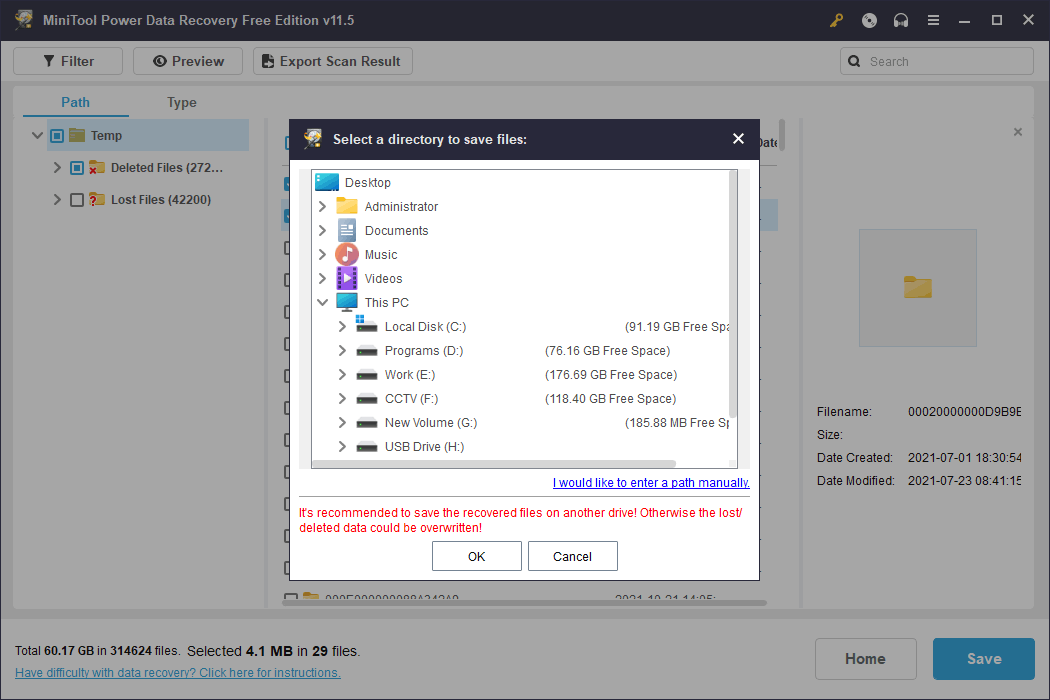Select the This PC monitor icon
Image resolution: width=1050 pixels, height=700 pixels.
tap(347, 302)
